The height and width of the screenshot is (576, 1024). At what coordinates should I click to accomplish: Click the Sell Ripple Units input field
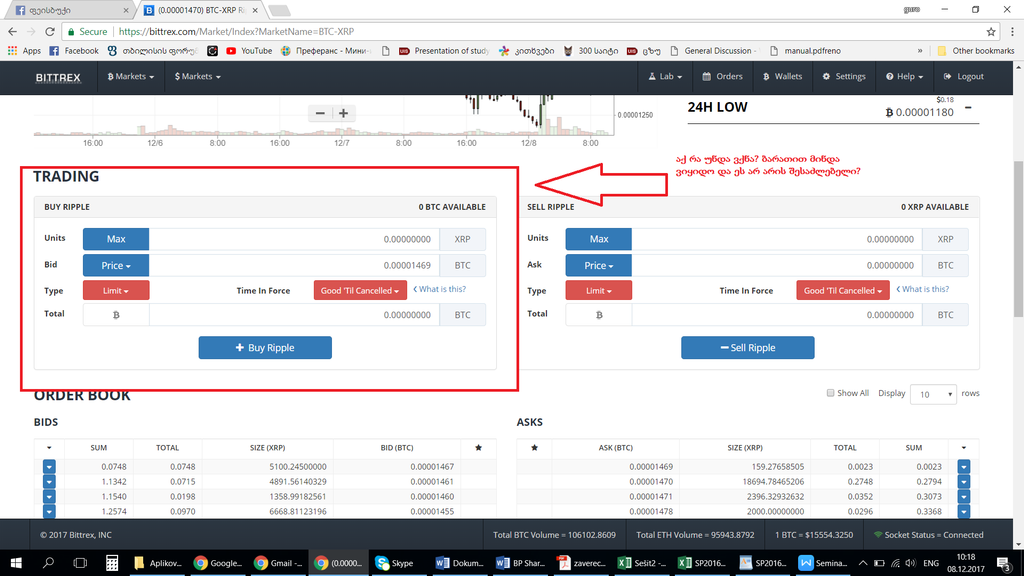776,239
